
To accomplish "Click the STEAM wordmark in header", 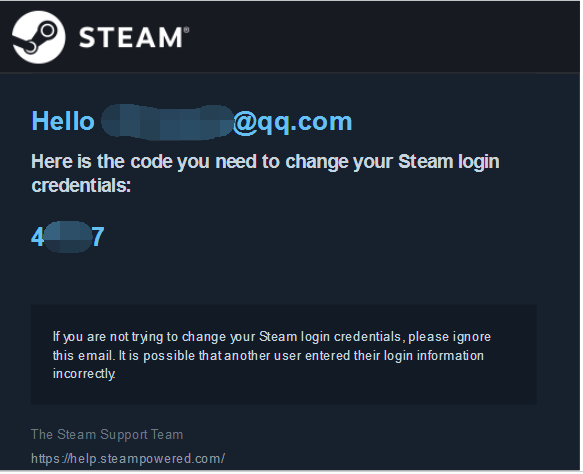I will 131,38.
